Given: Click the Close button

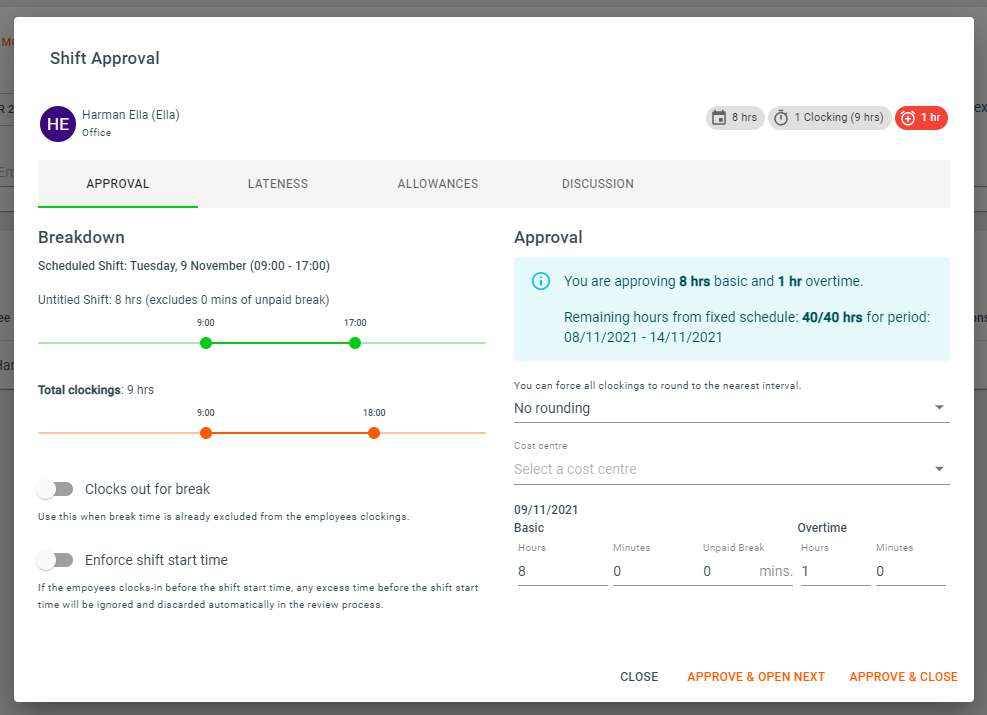Looking at the screenshot, I should pyautogui.click(x=639, y=677).
